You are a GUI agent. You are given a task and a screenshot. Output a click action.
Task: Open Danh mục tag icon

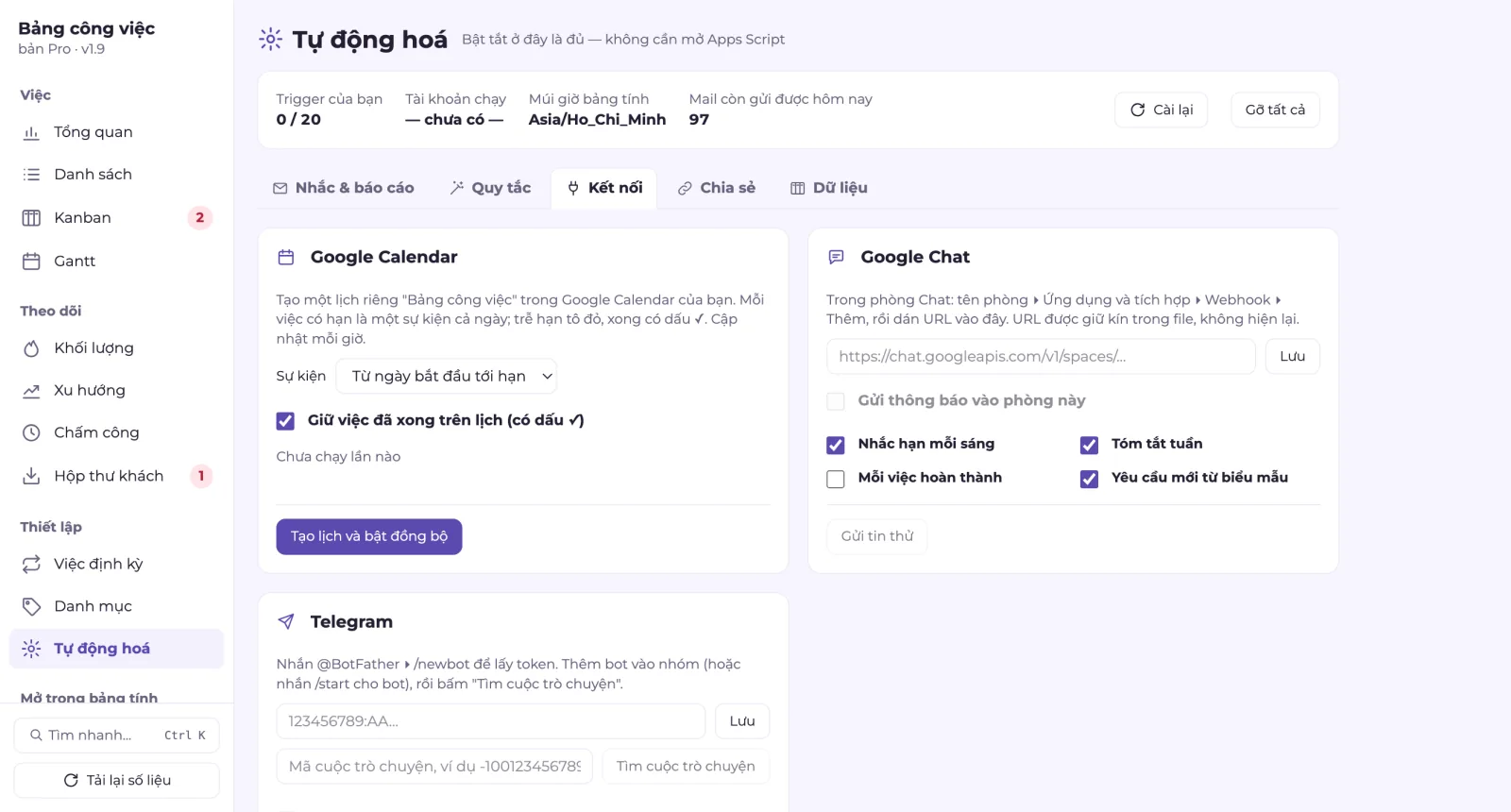pos(31,606)
